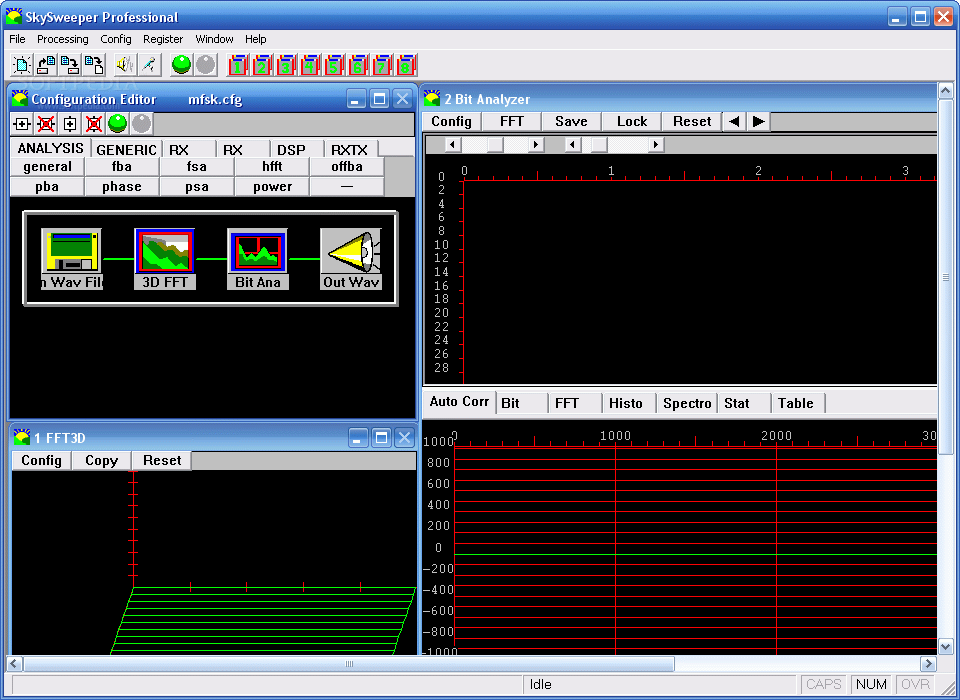This screenshot has height=700, width=960.
Task: Toggle Lock in the Bit Analyzer toolbar
Action: 631,121
